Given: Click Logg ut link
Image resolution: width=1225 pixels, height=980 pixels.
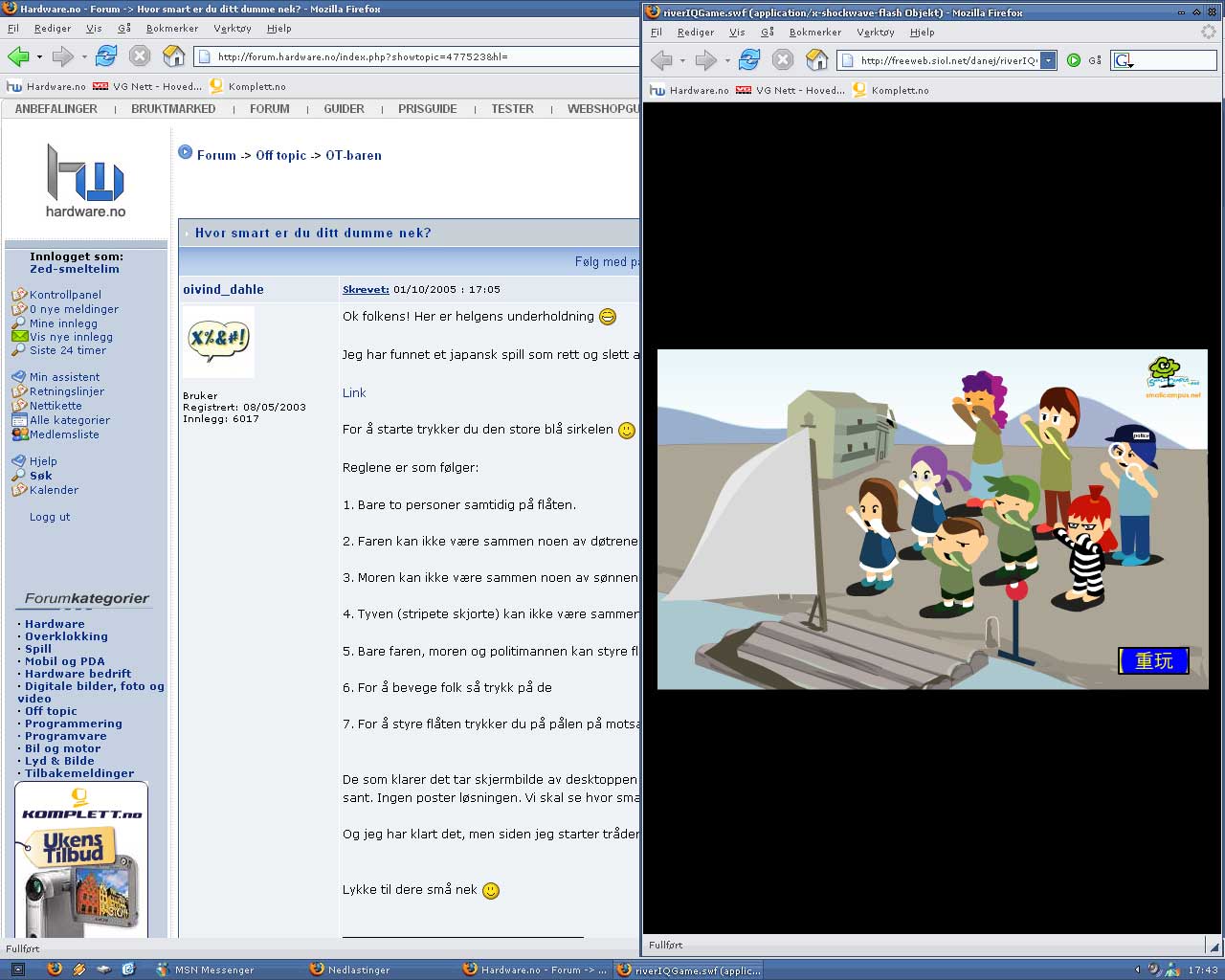Looking at the screenshot, I should pos(50,517).
